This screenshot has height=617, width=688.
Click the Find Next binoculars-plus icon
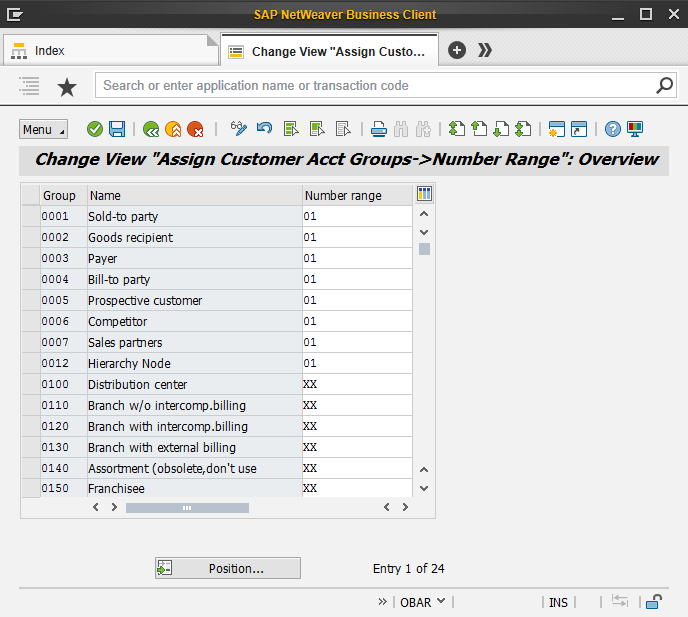(423, 129)
